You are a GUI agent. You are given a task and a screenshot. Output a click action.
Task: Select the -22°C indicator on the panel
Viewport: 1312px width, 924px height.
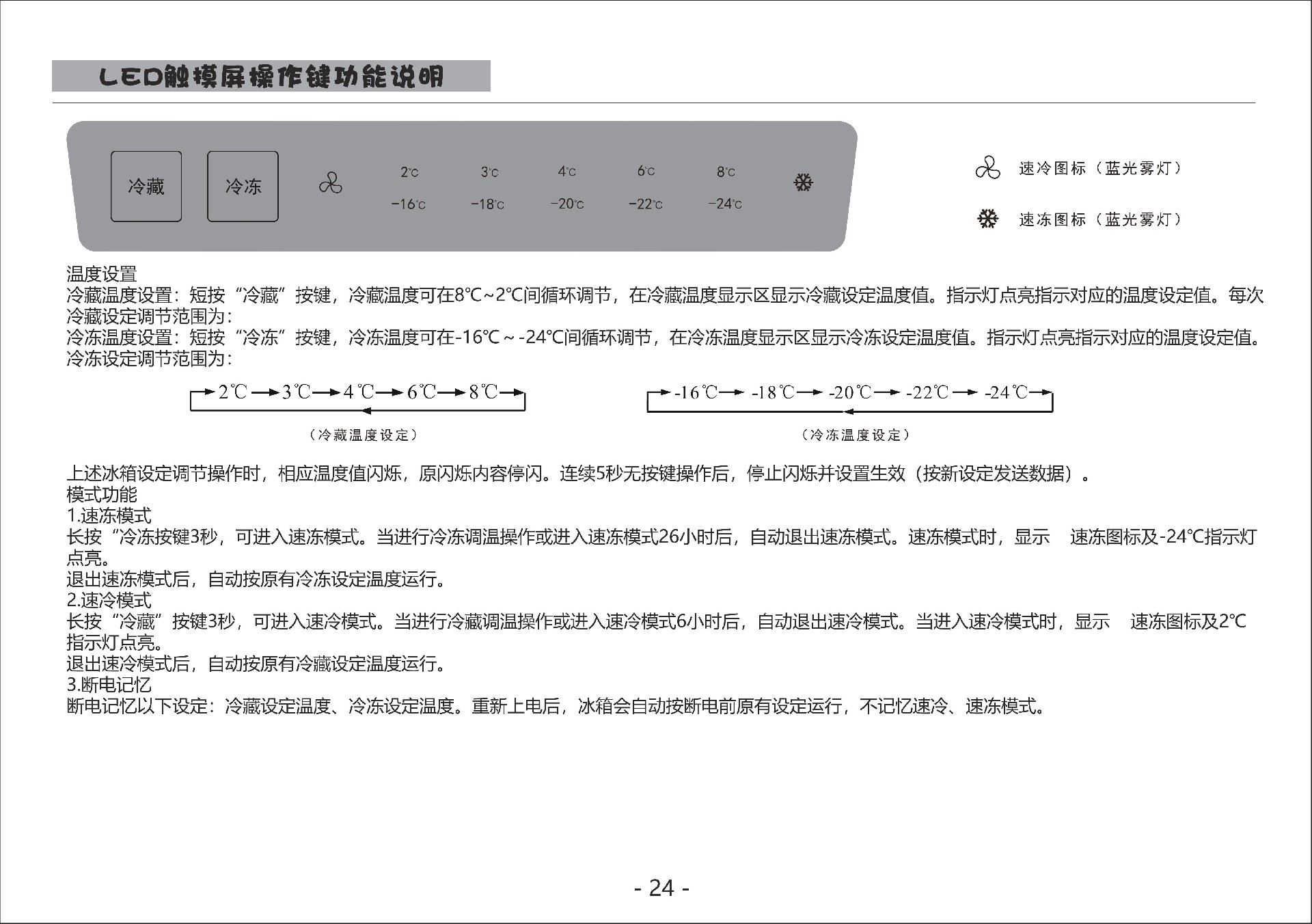click(x=645, y=204)
